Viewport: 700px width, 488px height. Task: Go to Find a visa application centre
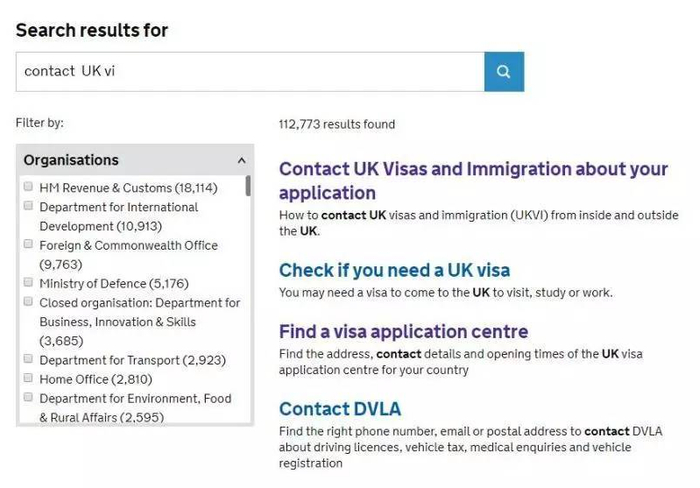(x=403, y=331)
